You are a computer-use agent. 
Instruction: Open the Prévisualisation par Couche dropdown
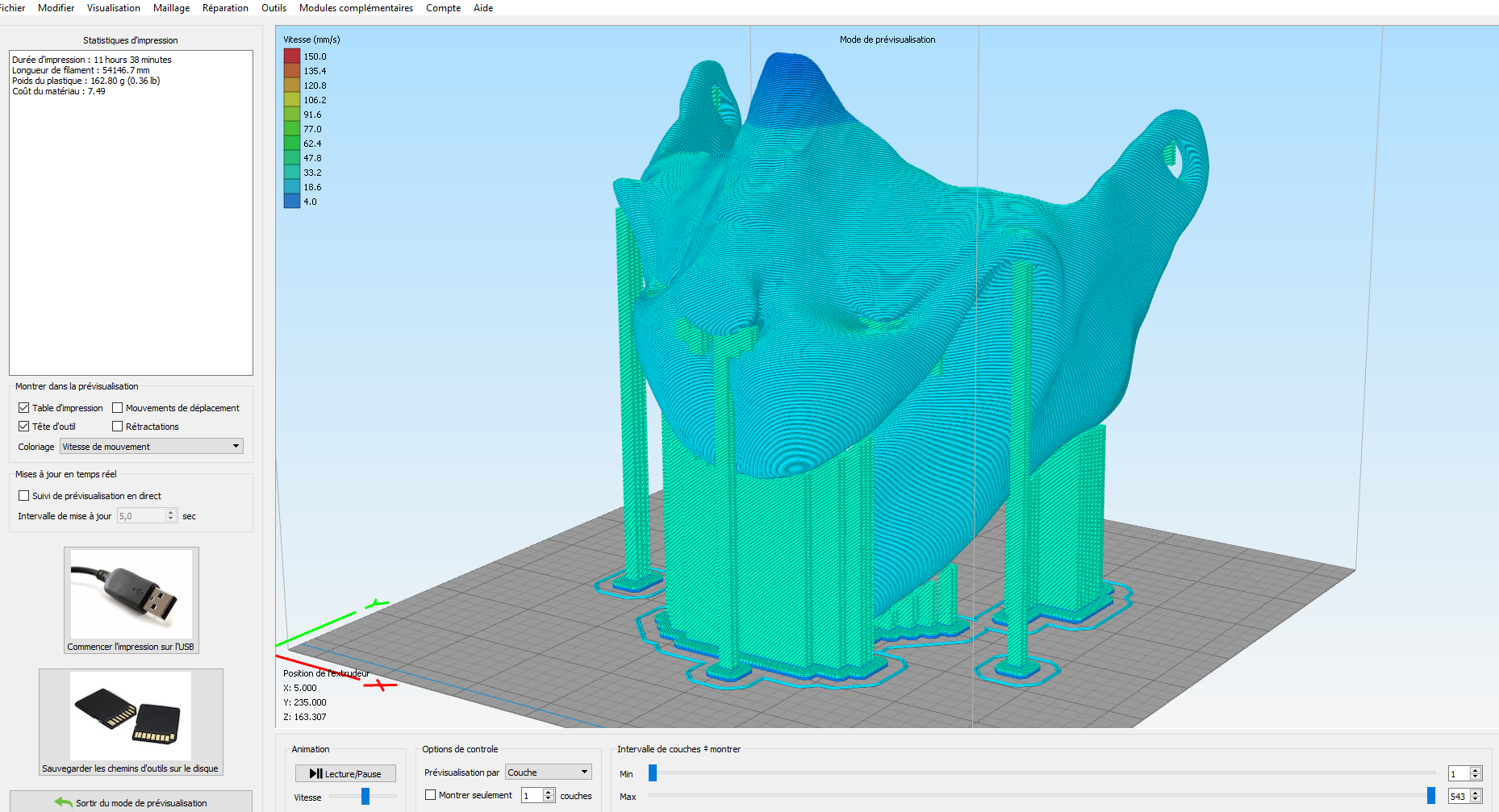pos(549,772)
